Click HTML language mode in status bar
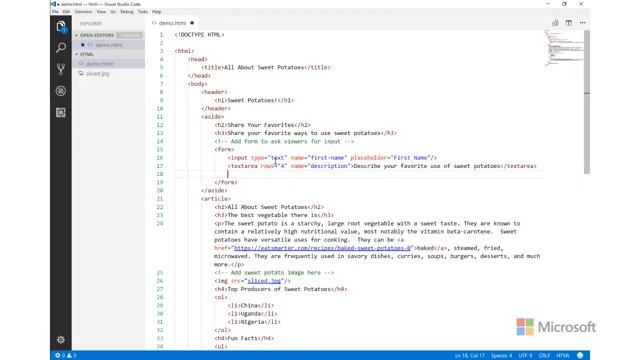This screenshot has height=360, width=640. pos(563,356)
